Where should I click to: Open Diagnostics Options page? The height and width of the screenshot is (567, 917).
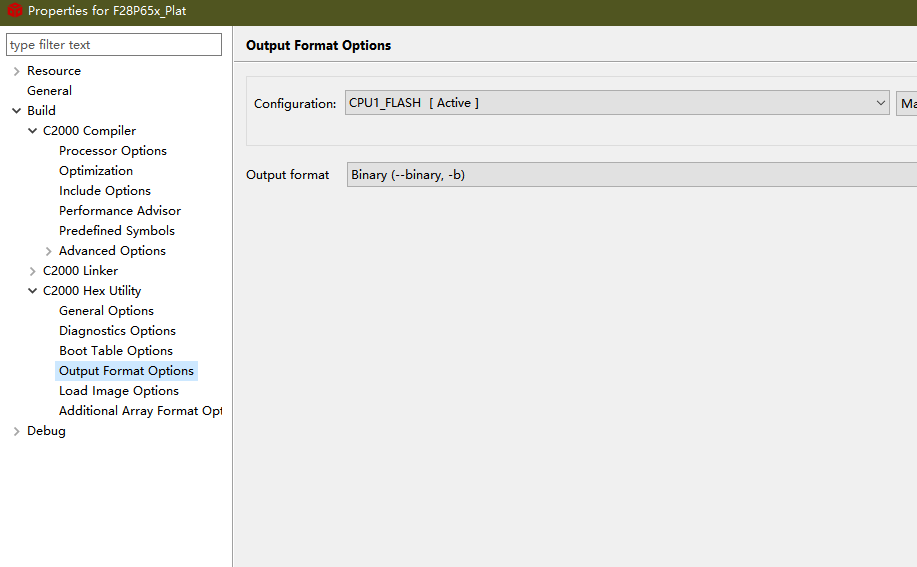[118, 331]
